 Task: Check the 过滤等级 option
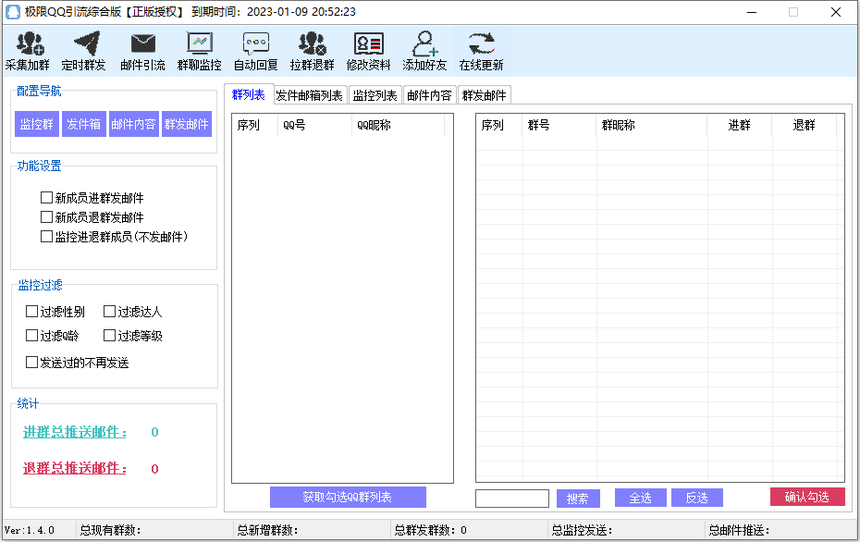(110, 335)
